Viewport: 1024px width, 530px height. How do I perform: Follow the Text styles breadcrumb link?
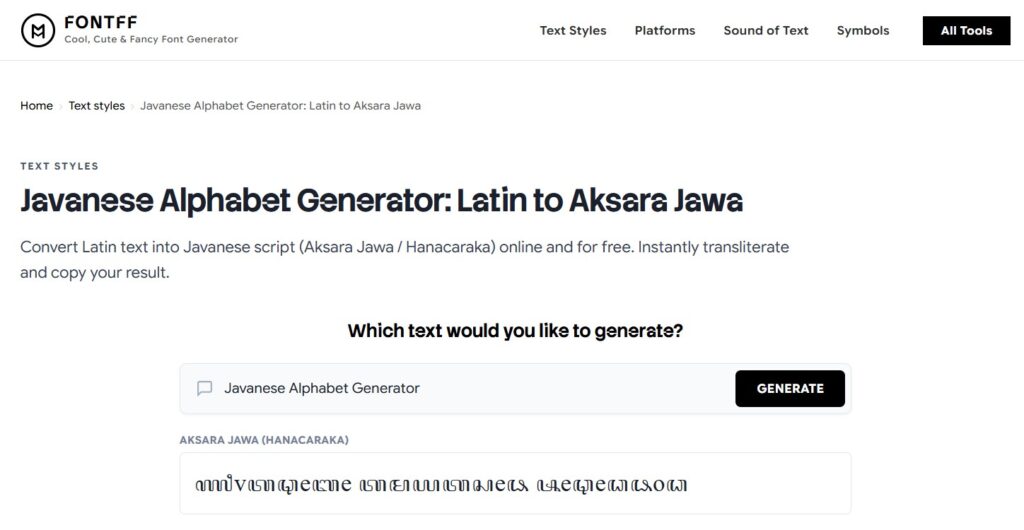coord(97,106)
